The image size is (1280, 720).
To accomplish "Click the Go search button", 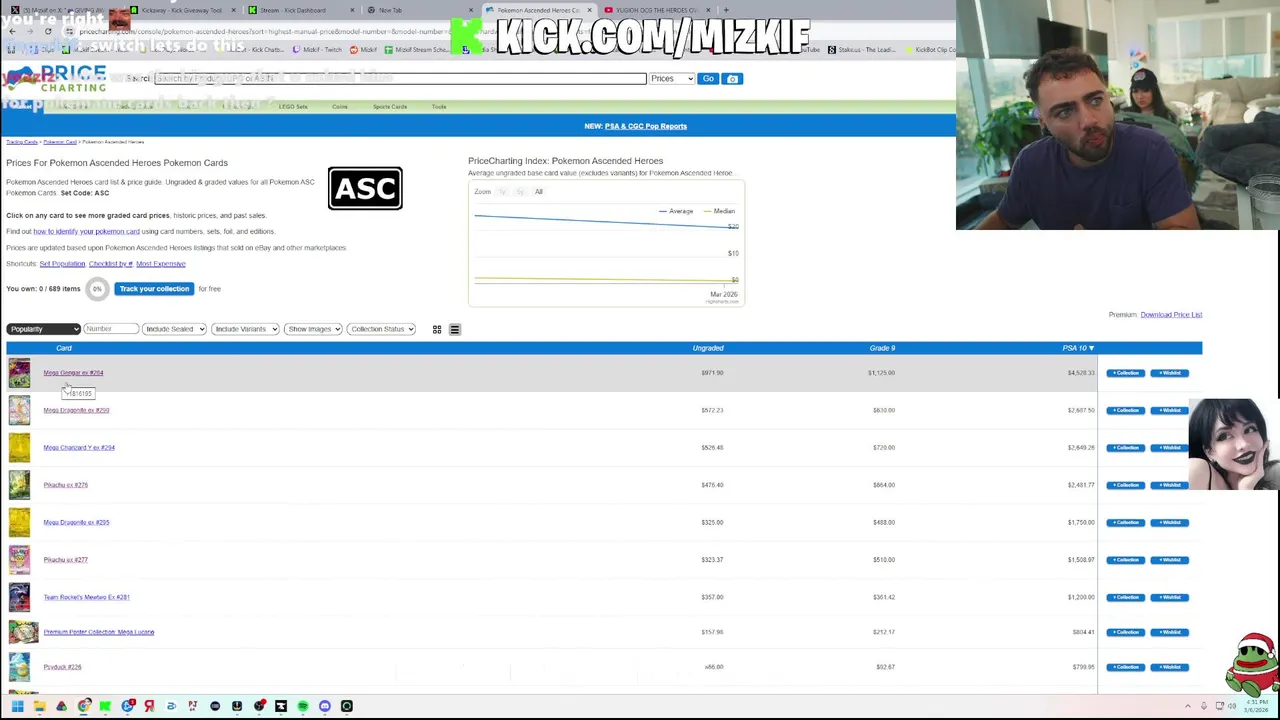I will [708, 78].
